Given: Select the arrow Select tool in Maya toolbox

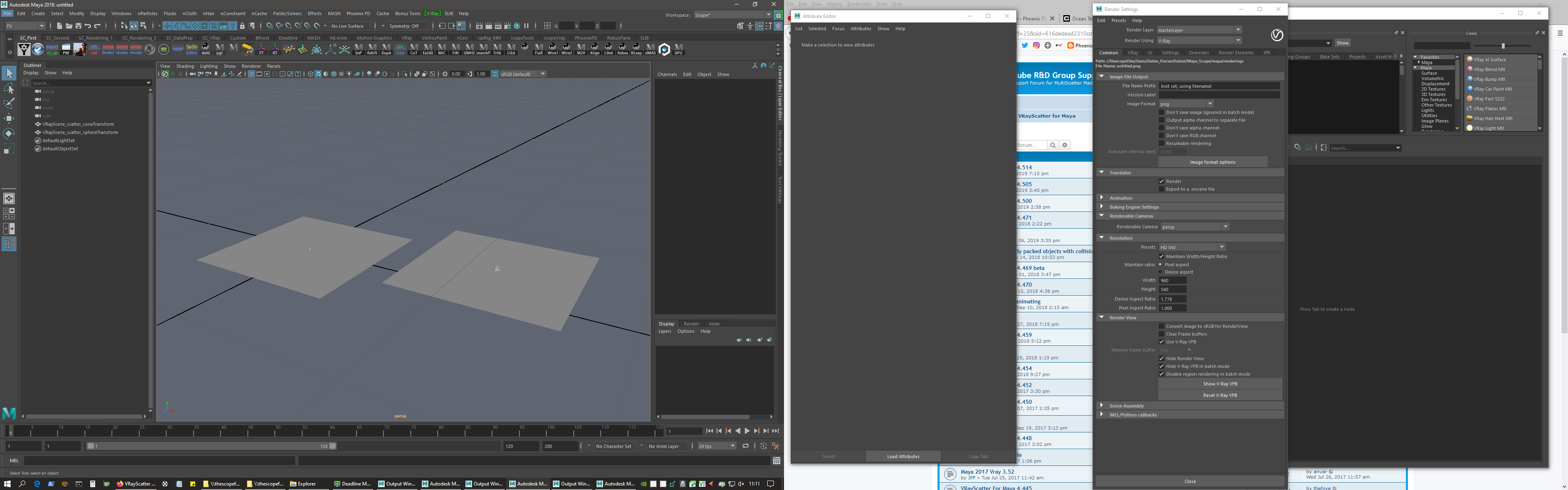Looking at the screenshot, I should tap(9, 73).
